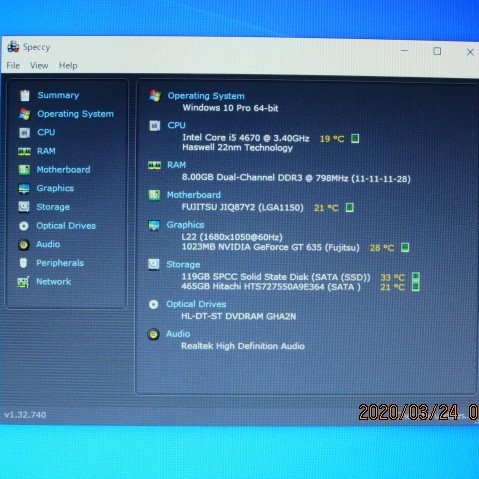This screenshot has width=479, height=479.
Task: Click the Speccy app icon in title bar
Action: [13, 47]
